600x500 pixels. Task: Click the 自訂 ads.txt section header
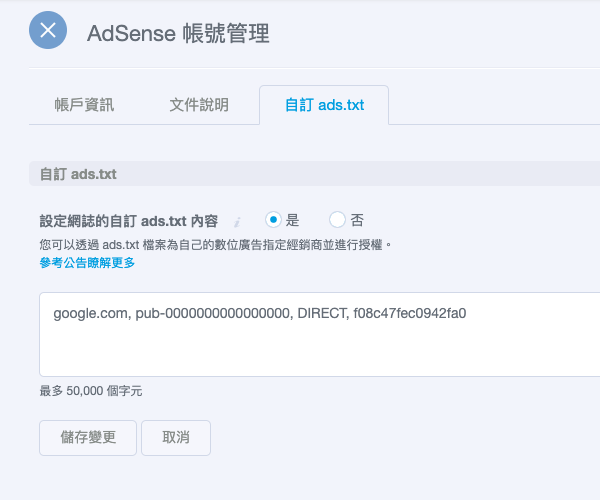pos(315,174)
